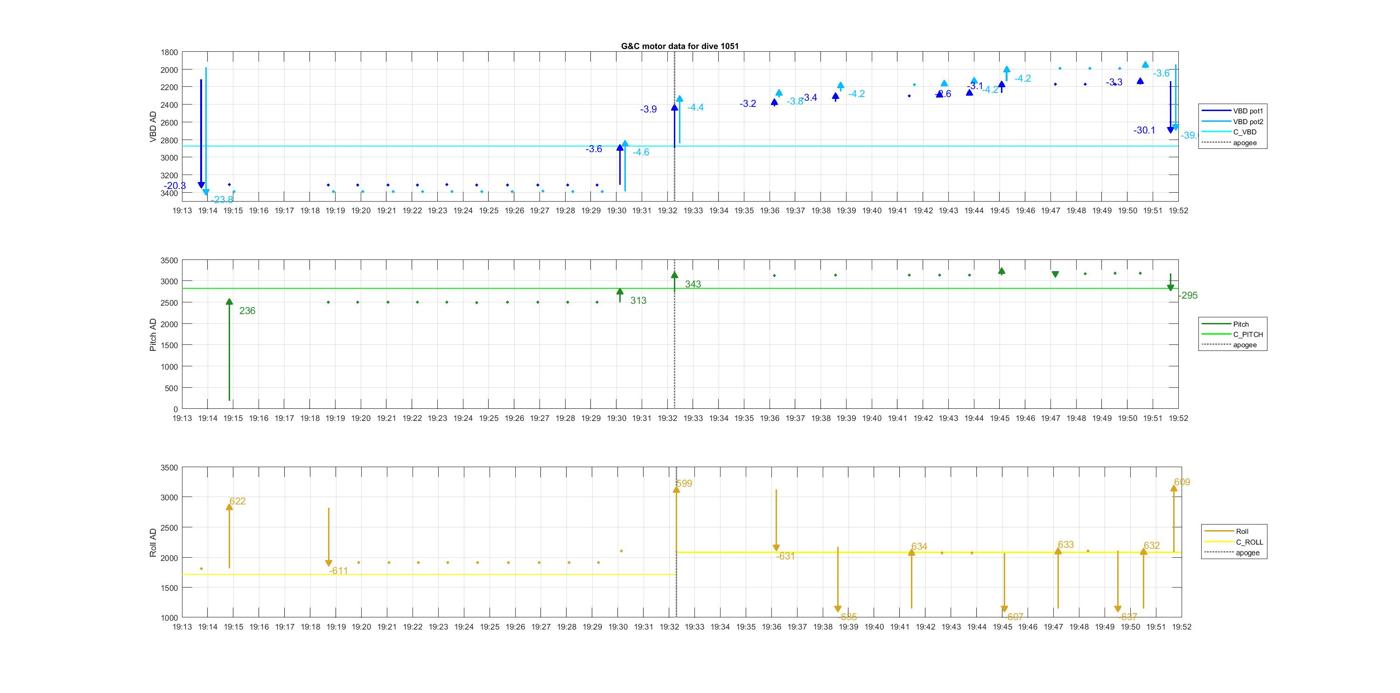The width and height of the screenshot is (1400, 693).
Task: Click the '-611' roll data label
Action: (x=339, y=571)
